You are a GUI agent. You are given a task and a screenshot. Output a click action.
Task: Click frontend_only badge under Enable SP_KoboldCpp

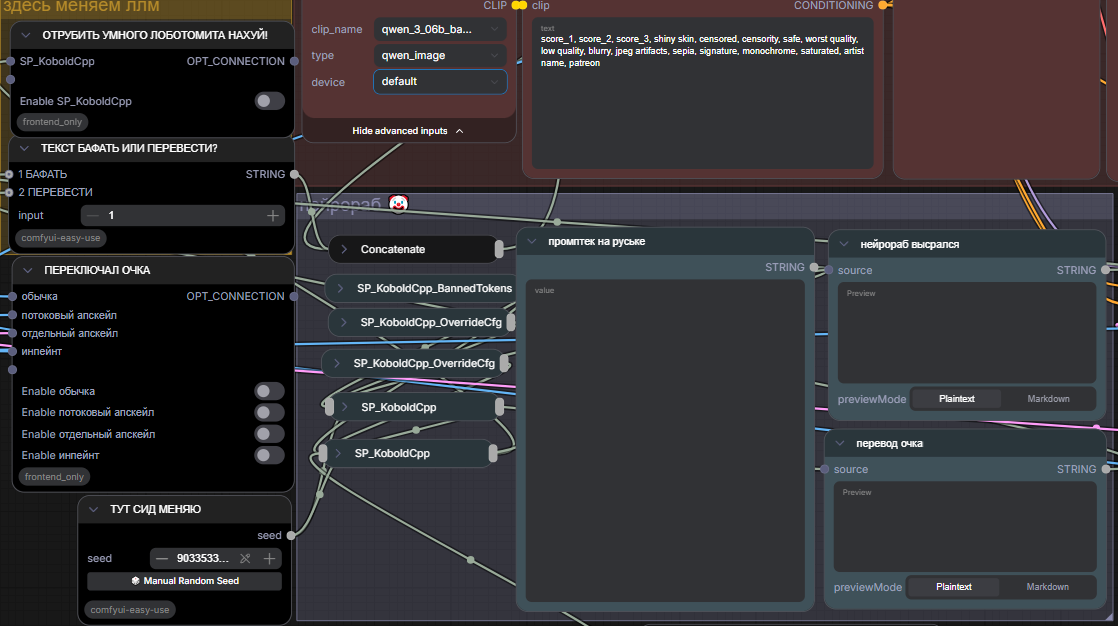coord(52,122)
